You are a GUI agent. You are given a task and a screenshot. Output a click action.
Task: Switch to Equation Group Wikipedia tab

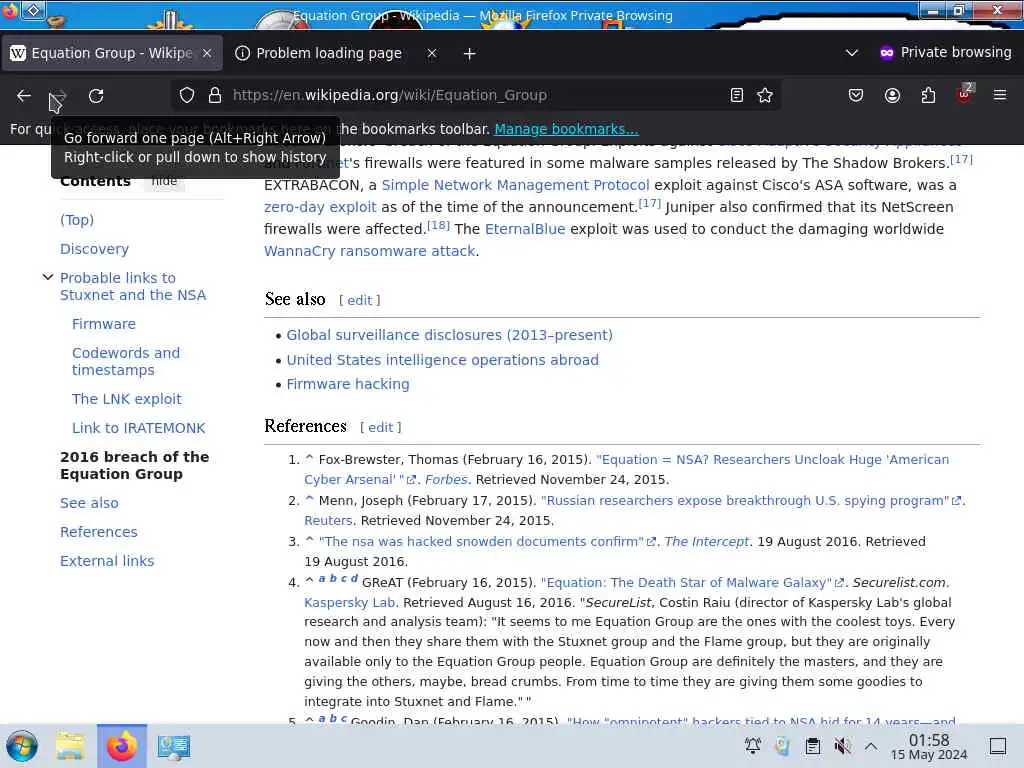112,53
